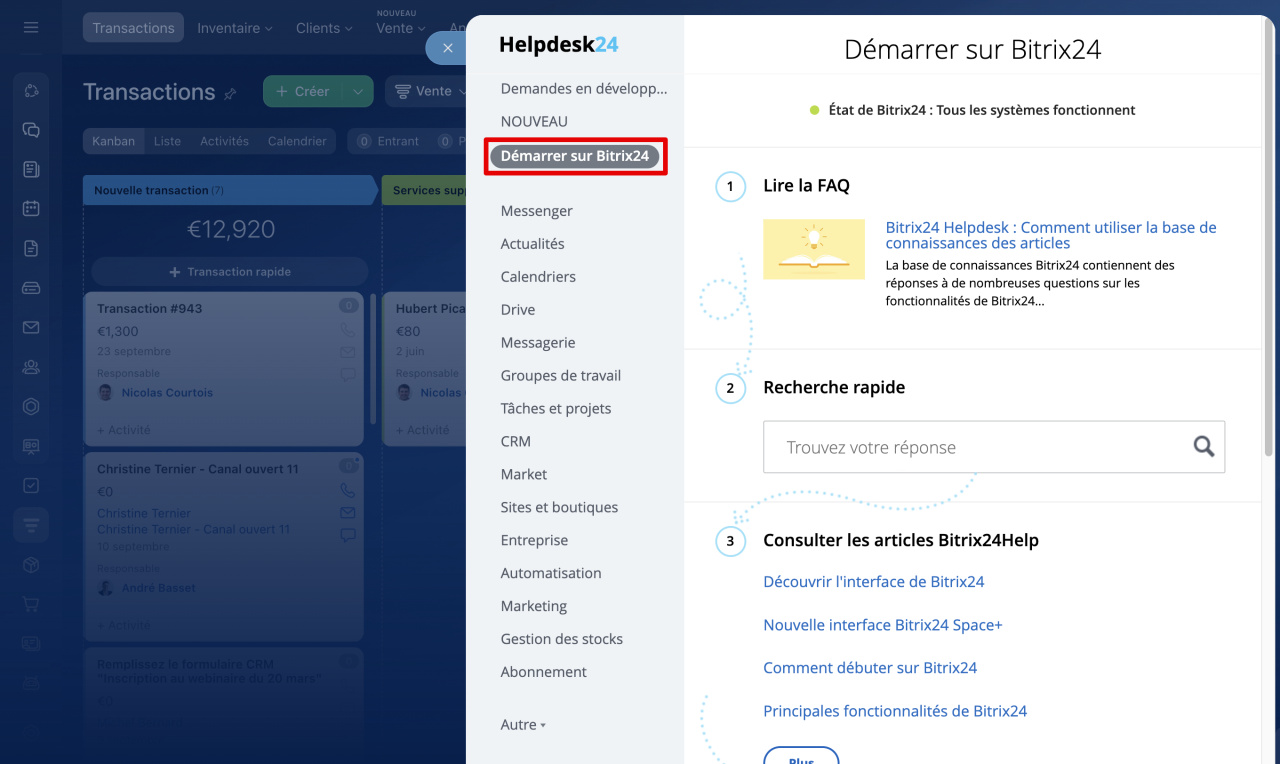Open the hamburger main menu
Image resolution: width=1280 pixels, height=764 pixels.
tap(31, 27)
